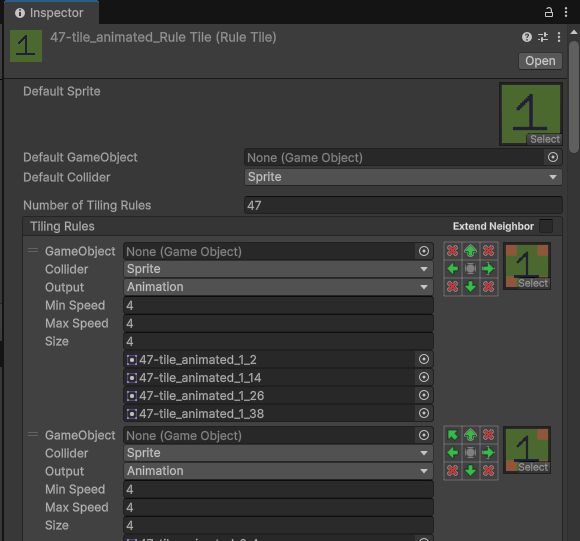
Task: Select a new Default Sprite
Action: tap(544, 139)
